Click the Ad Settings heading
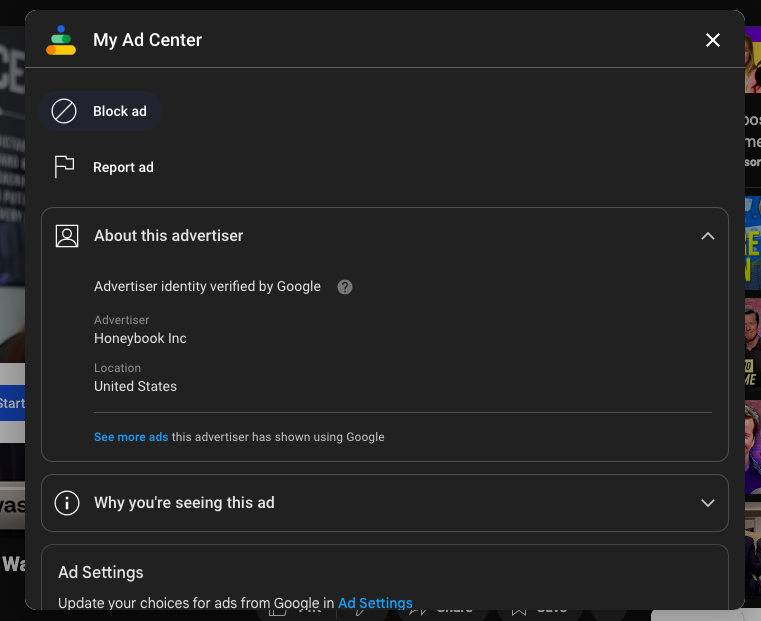761x621 pixels. pyautogui.click(x=101, y=572)
